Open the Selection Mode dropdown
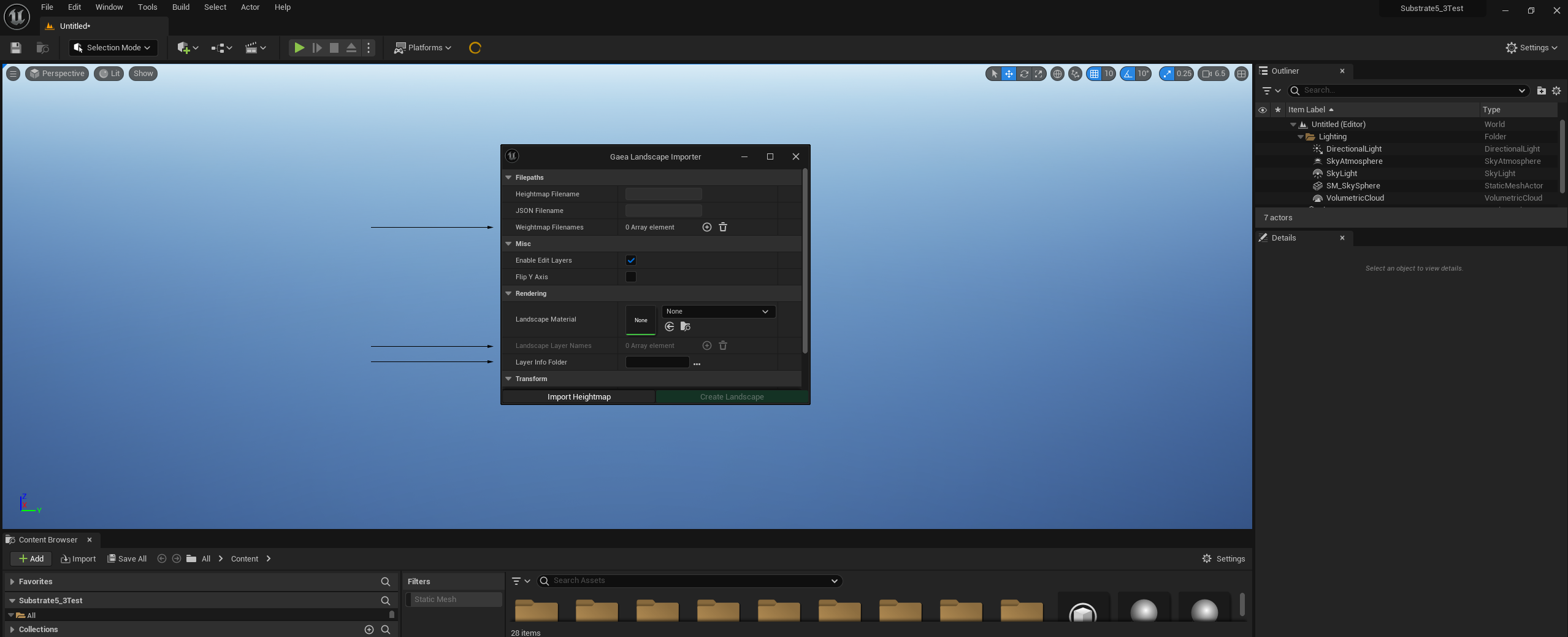 [x=113, y=48]
